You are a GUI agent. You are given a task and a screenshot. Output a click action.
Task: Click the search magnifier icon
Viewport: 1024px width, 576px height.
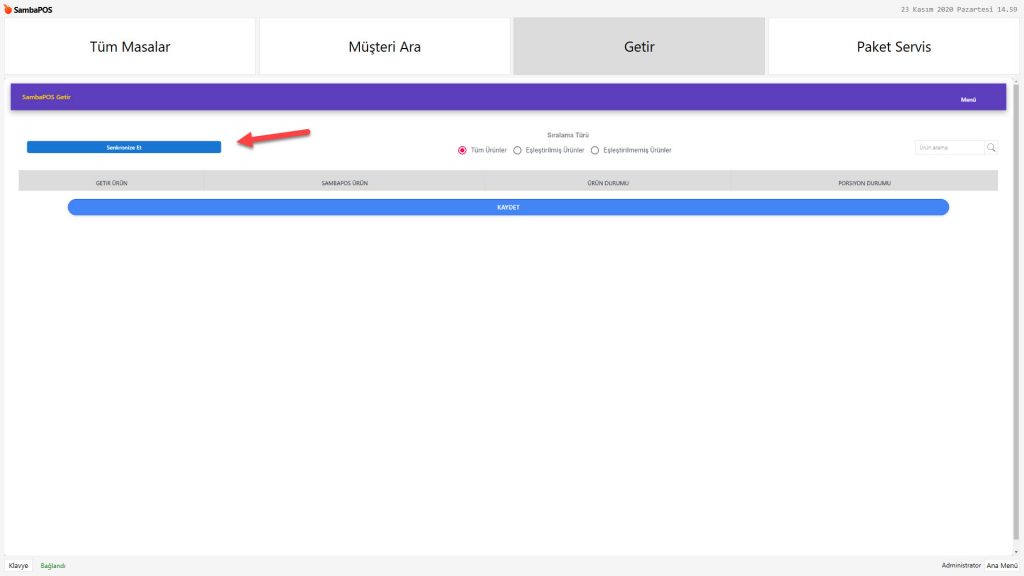coord(991,148)
